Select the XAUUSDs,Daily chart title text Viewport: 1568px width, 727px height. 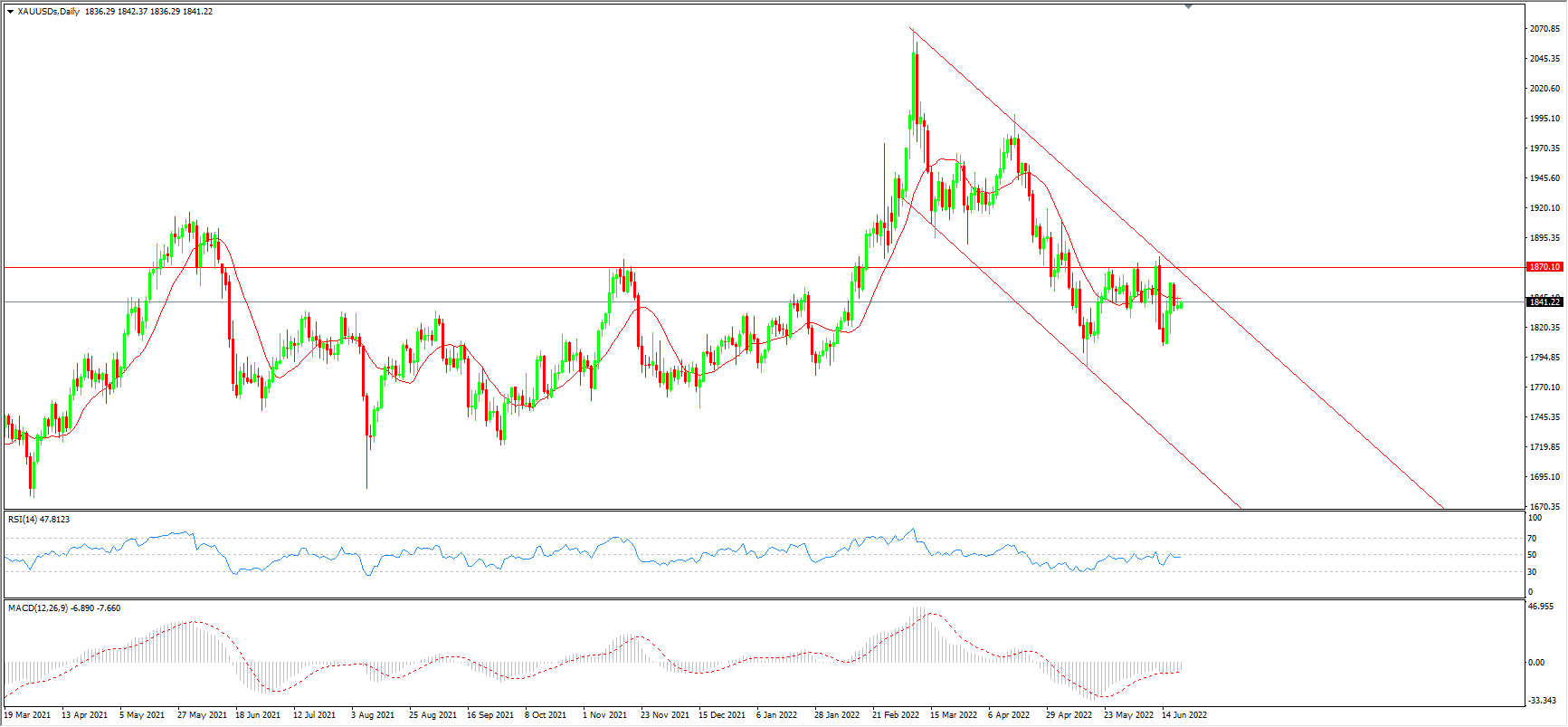(49, 12)
